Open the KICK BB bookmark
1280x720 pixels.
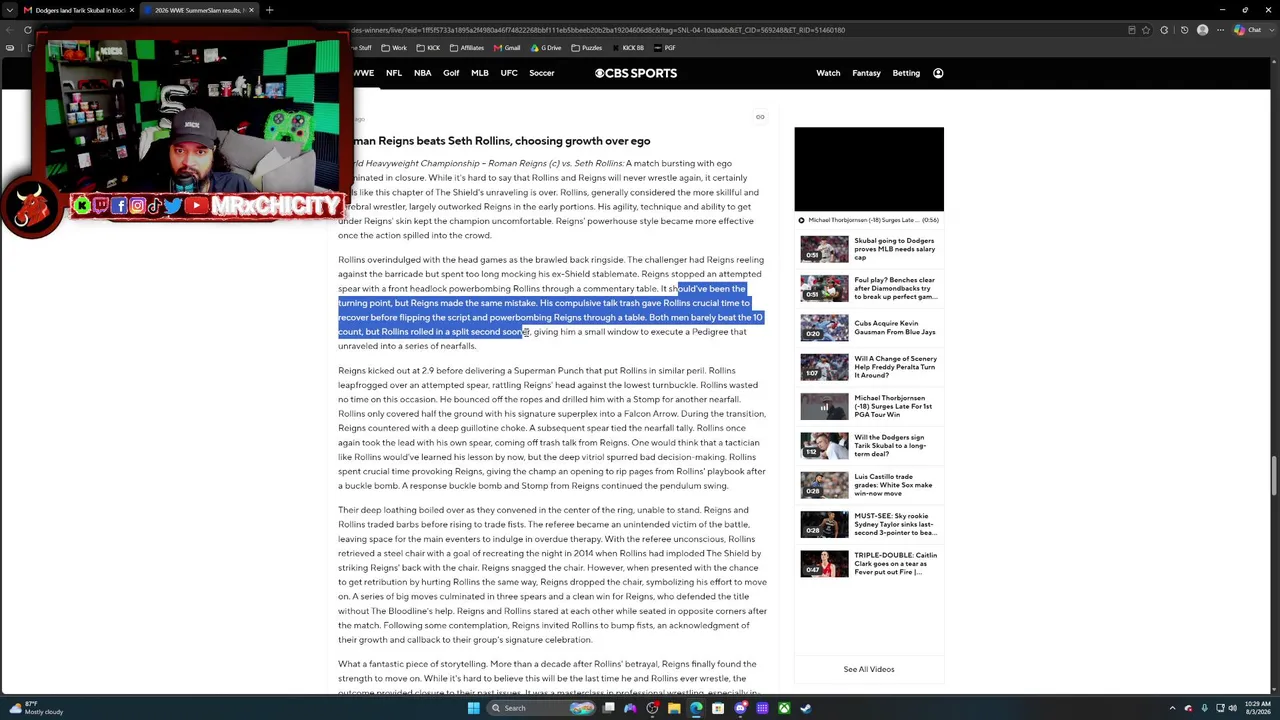(628, 48)
